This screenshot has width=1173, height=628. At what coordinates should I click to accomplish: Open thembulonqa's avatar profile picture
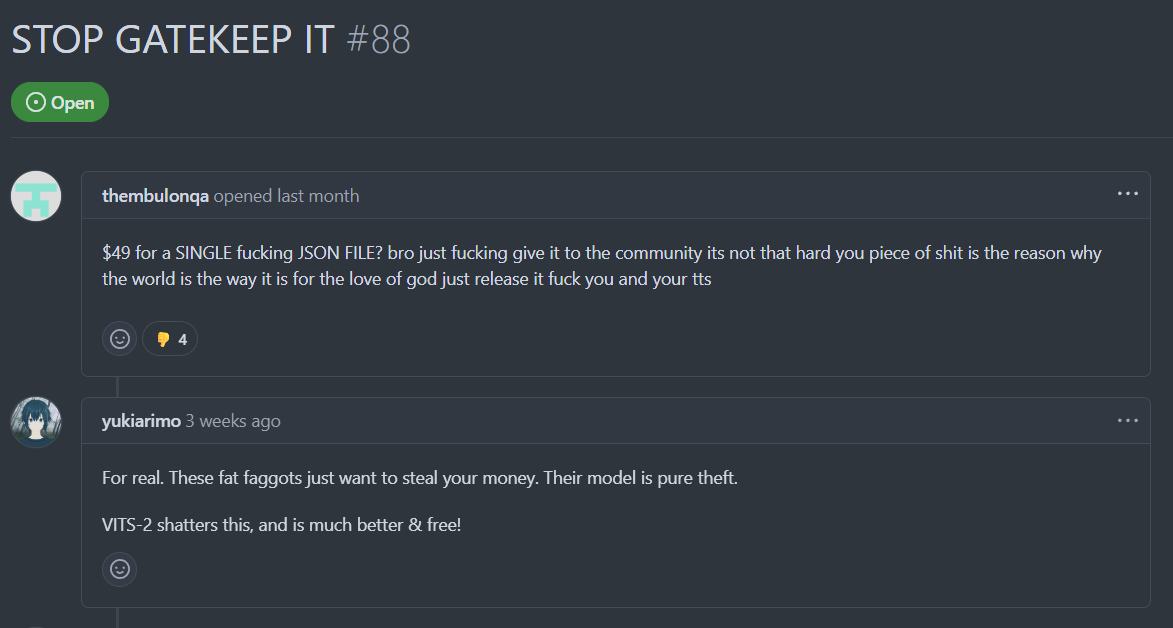36,196
